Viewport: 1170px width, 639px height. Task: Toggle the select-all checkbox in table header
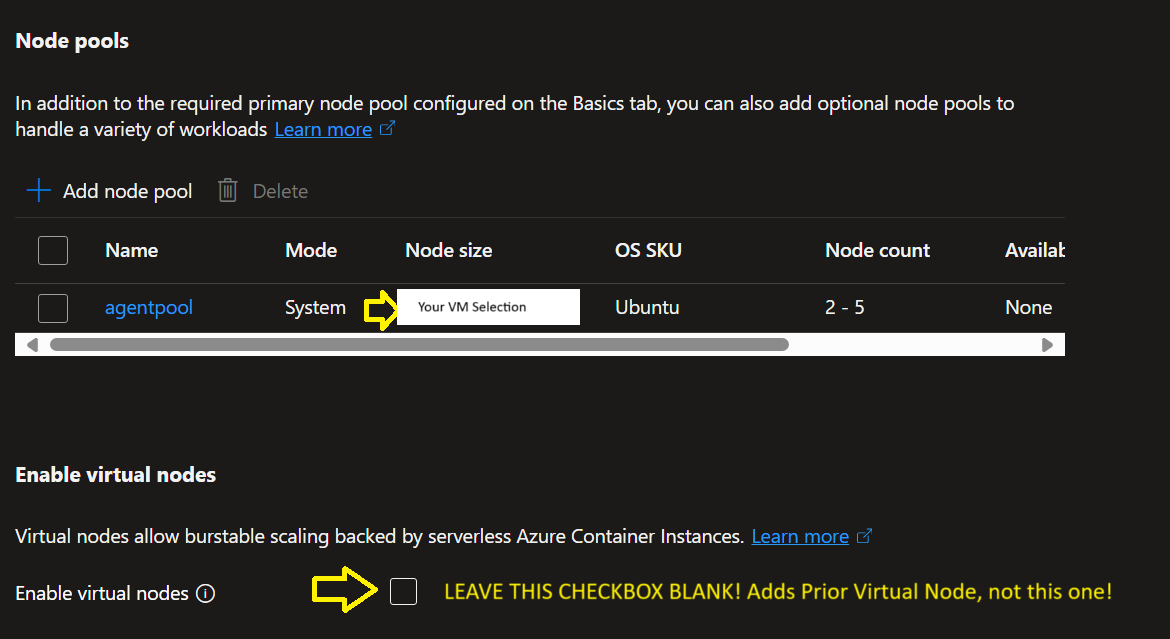pos(53,250)
